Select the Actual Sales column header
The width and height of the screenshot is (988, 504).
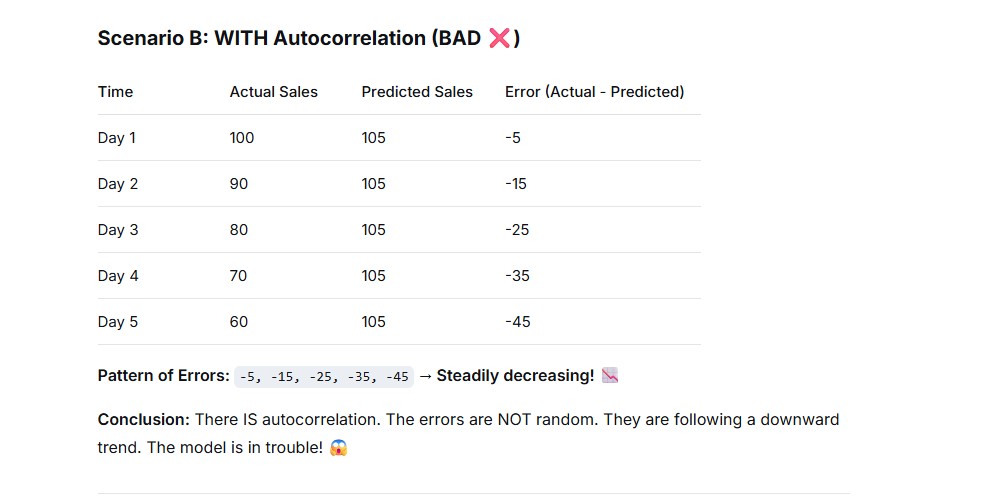273,92
